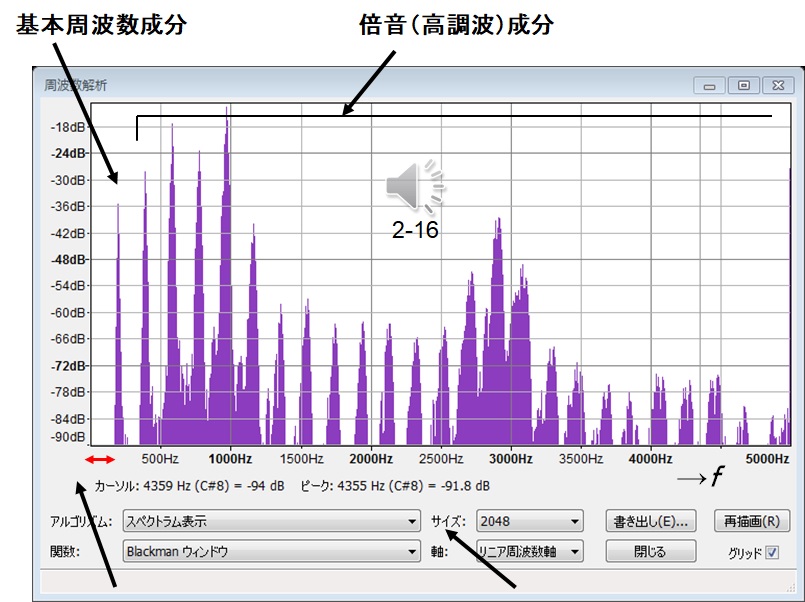The width and height of the screenshot is (805, 602).
Task: Click the 2000Hz label on the frequency axis
Action: click(370, 459)
